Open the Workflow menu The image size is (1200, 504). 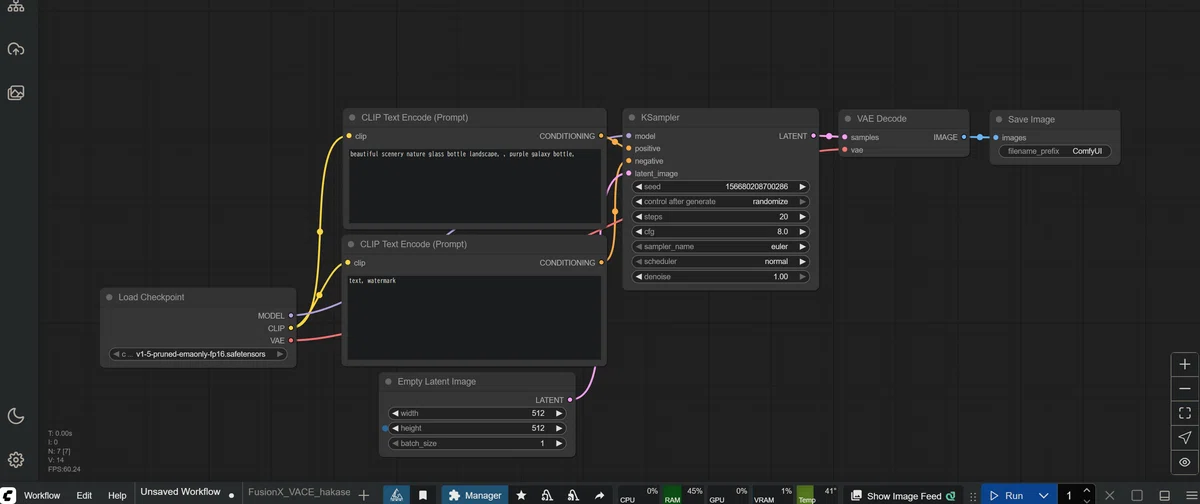point(42,495)
